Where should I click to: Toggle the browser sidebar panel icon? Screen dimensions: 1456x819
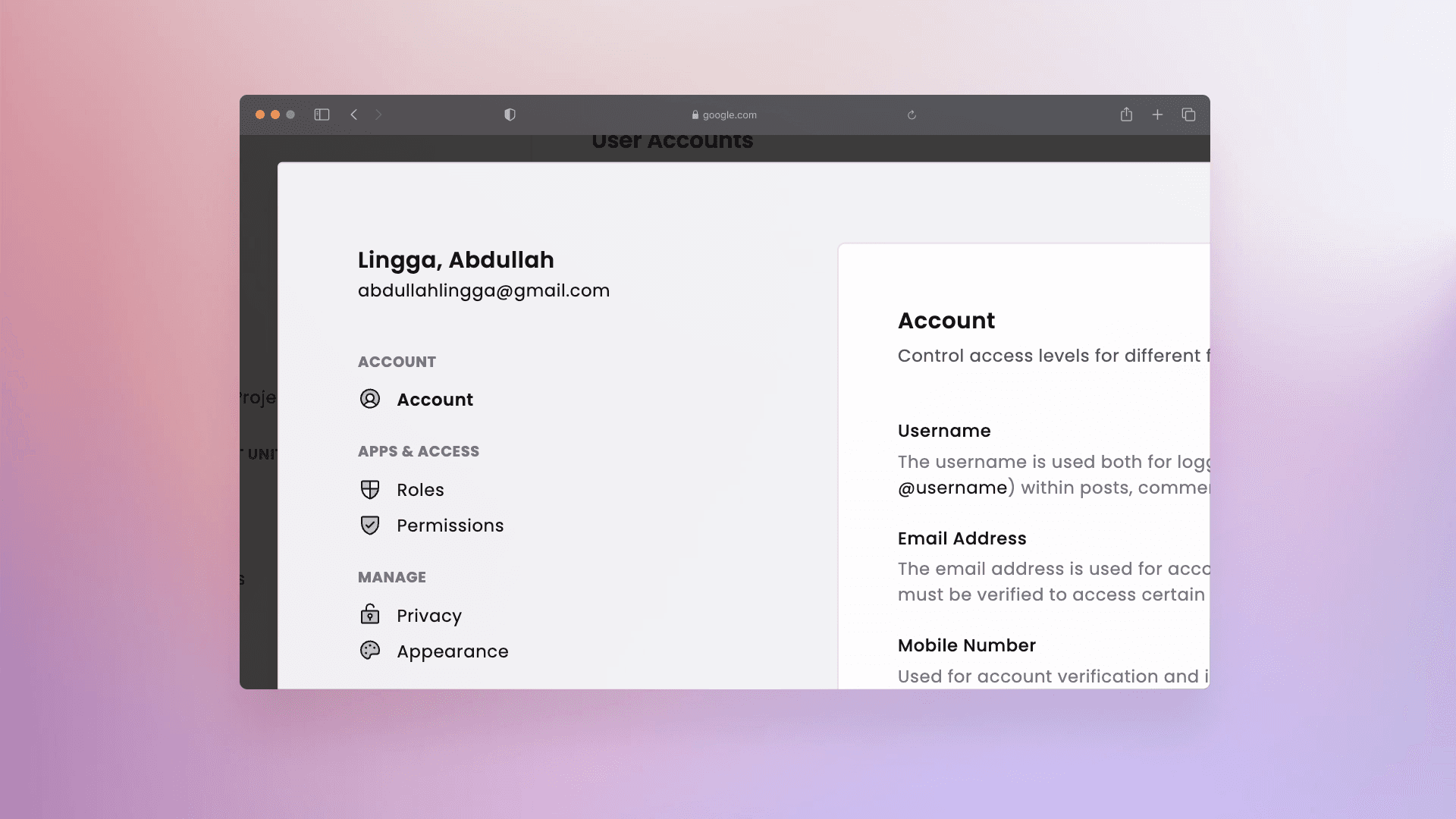coord(322,115)
